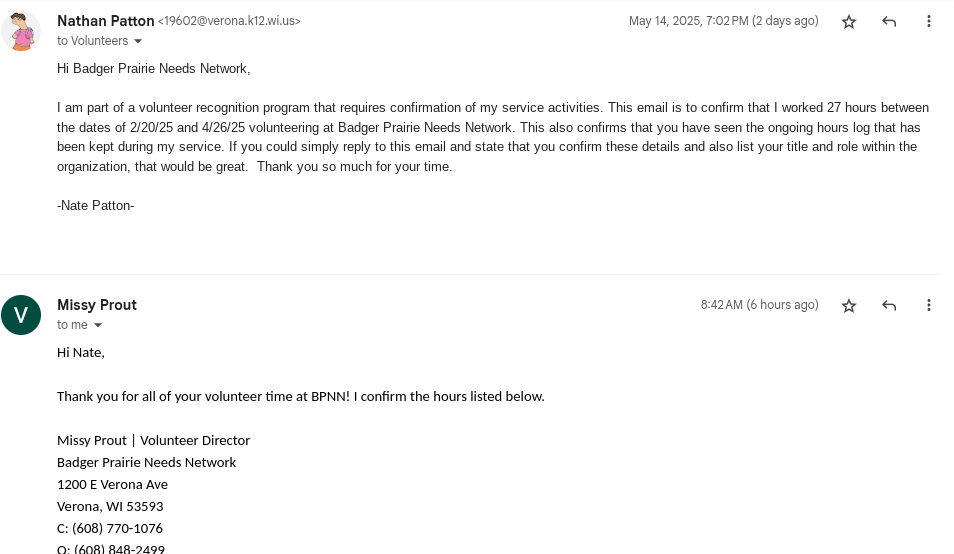Viewport: 954px width, 554px height.
Task: Click the sender name Nathan Patton
Action: click(x=106, y=21)
